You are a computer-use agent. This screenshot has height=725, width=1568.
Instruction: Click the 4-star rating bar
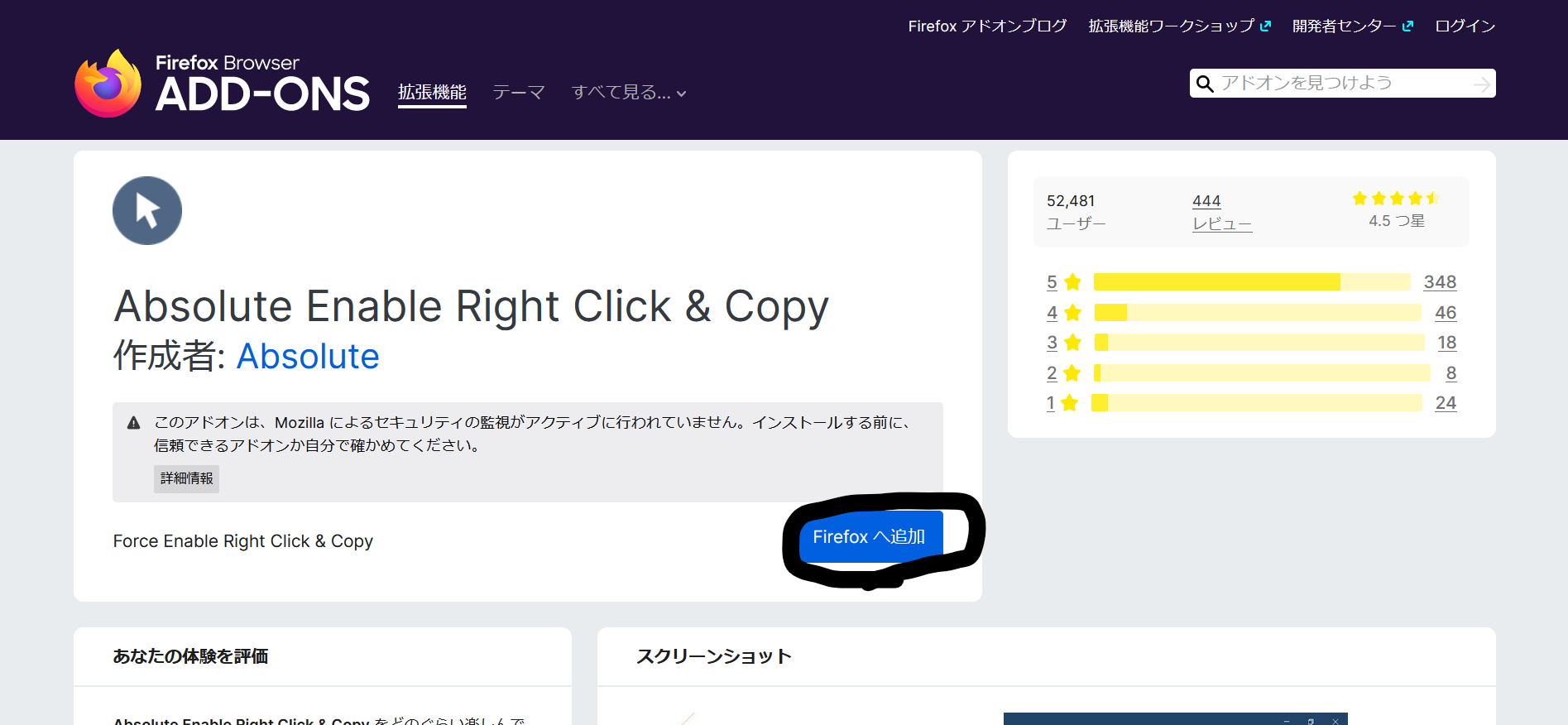1258,313
